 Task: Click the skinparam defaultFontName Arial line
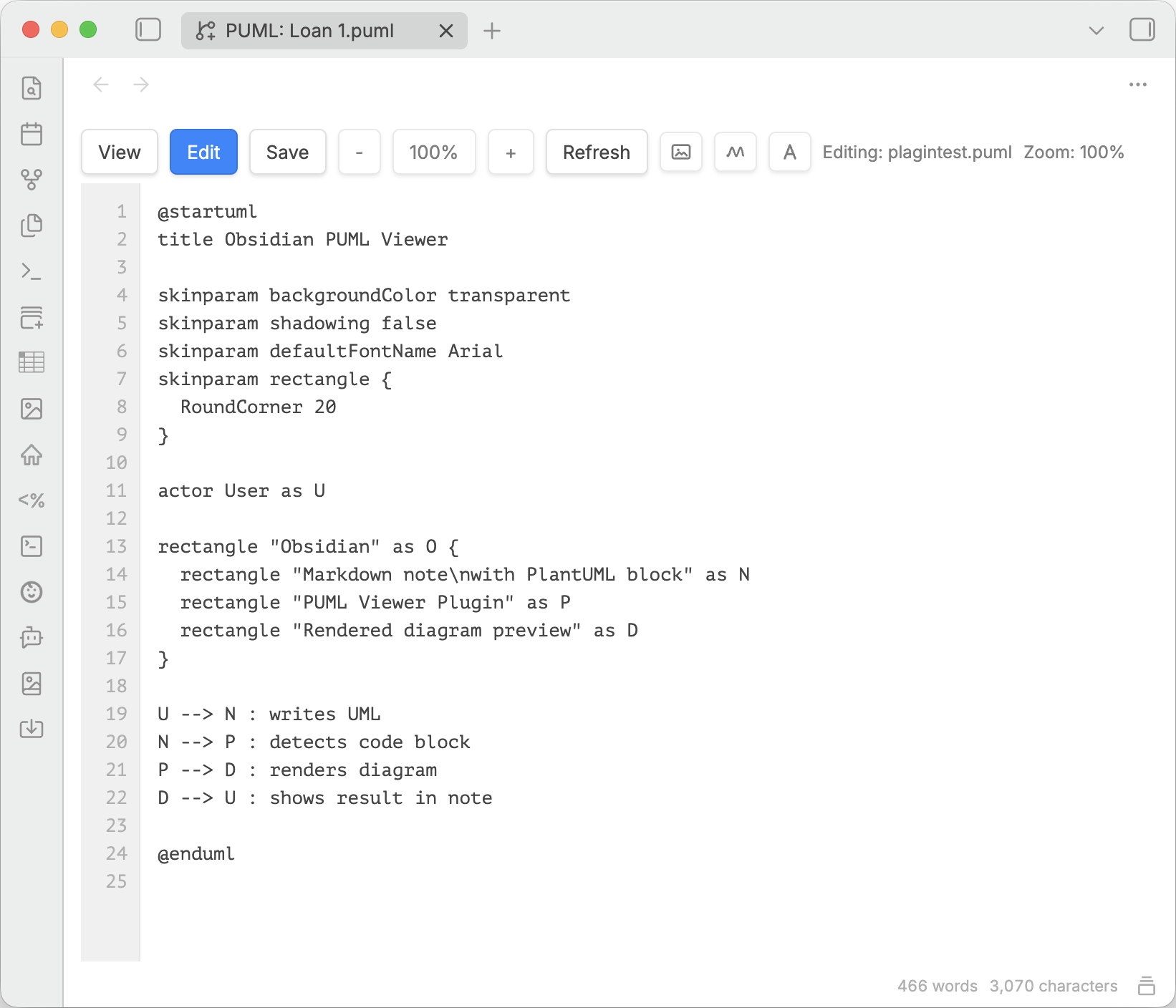click(330, 352)
